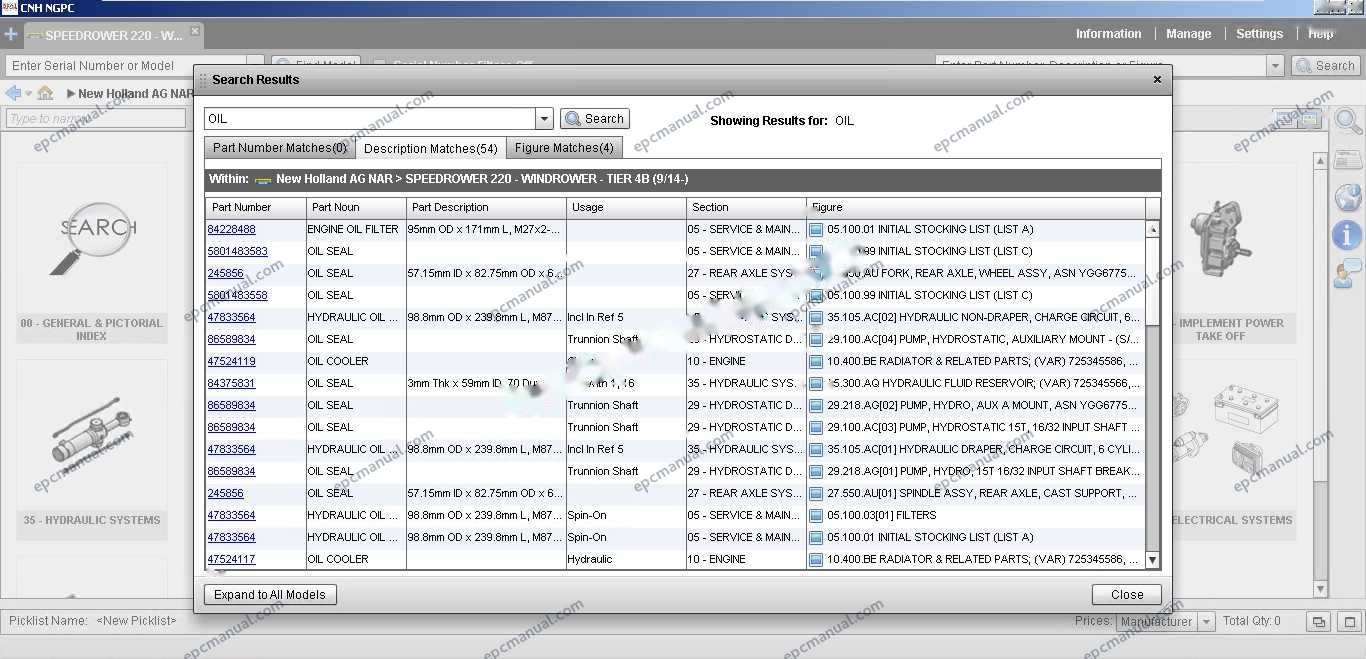Open figure icon for part 47524119 row
The image size is (1366, 659).
[816, 361]
